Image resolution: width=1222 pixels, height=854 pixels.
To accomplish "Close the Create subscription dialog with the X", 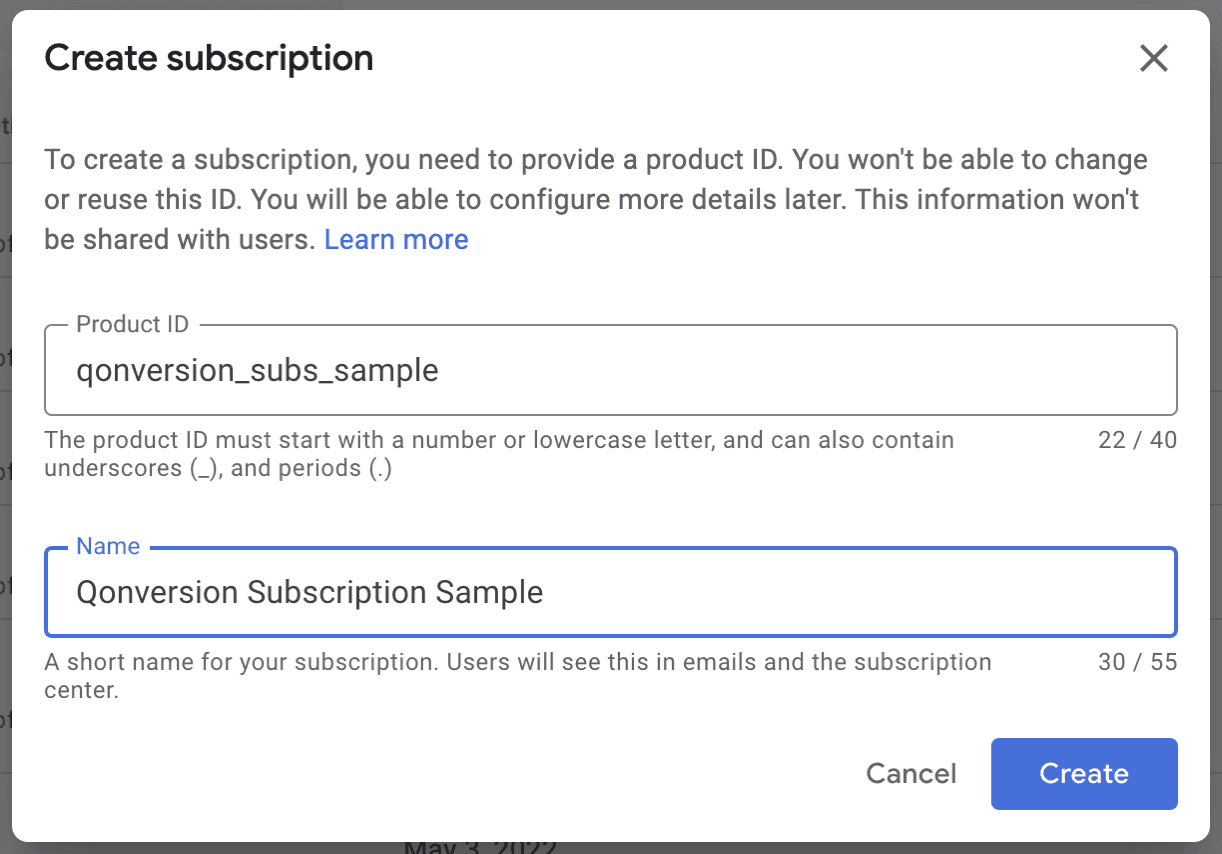I will coord(1154,58).
